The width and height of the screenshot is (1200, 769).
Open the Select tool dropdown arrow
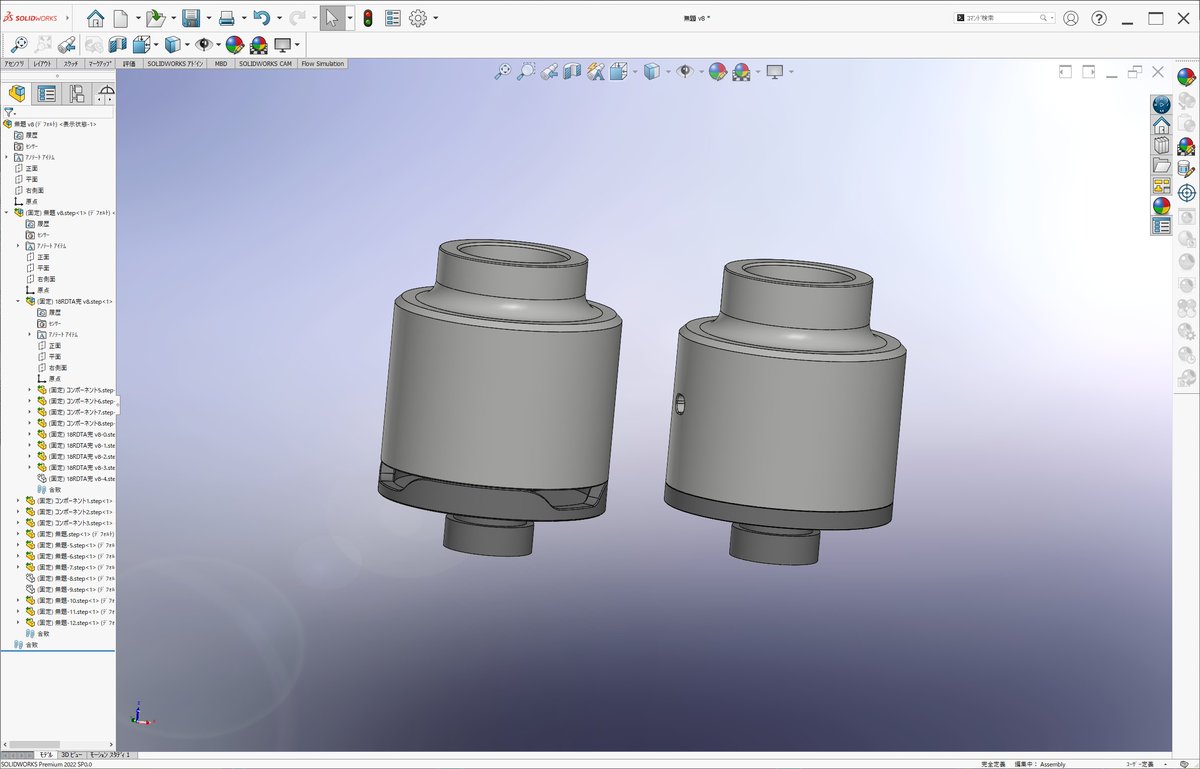click(351, 18)
